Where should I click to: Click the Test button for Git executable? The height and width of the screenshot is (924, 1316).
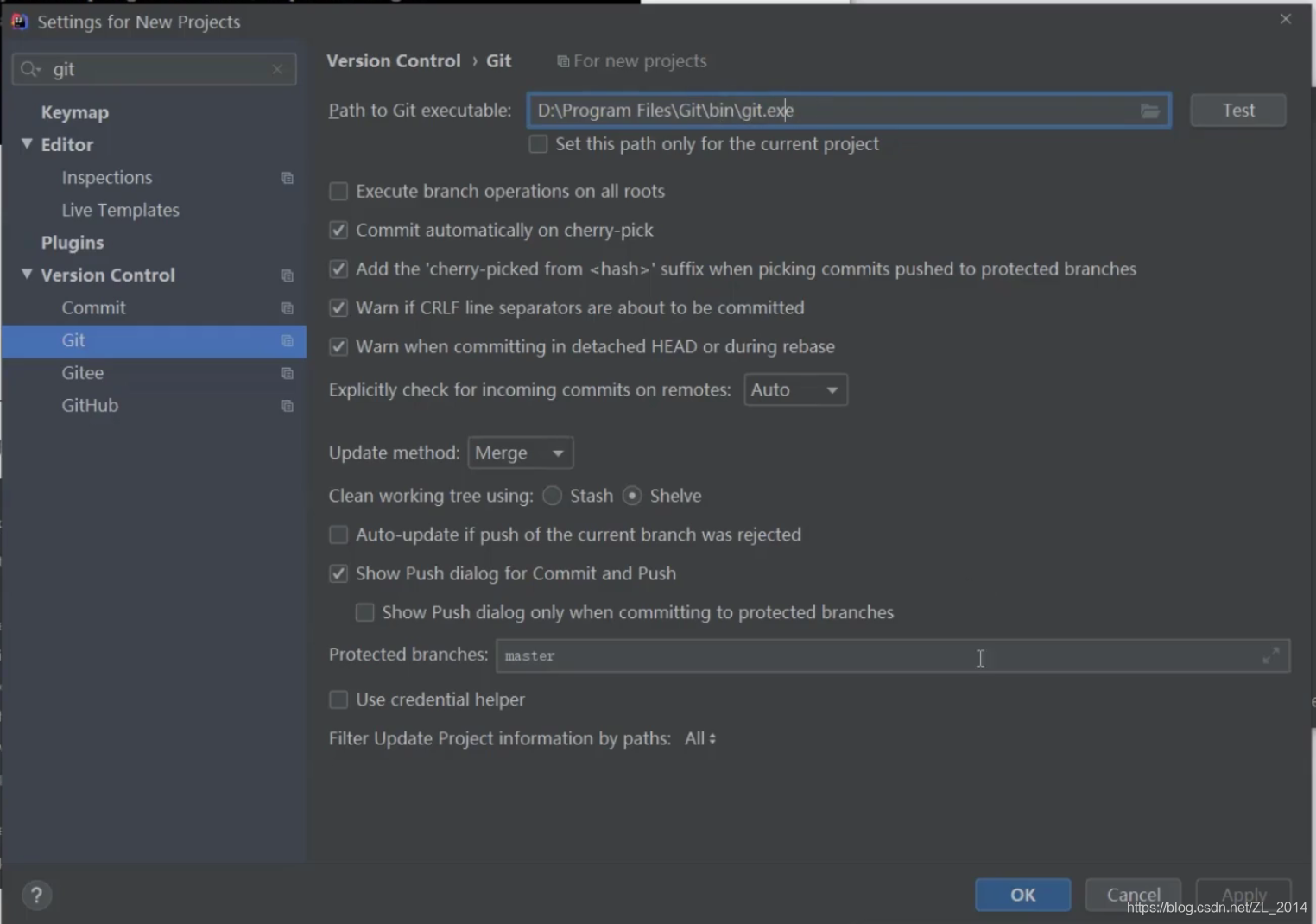click(1238, 111)
